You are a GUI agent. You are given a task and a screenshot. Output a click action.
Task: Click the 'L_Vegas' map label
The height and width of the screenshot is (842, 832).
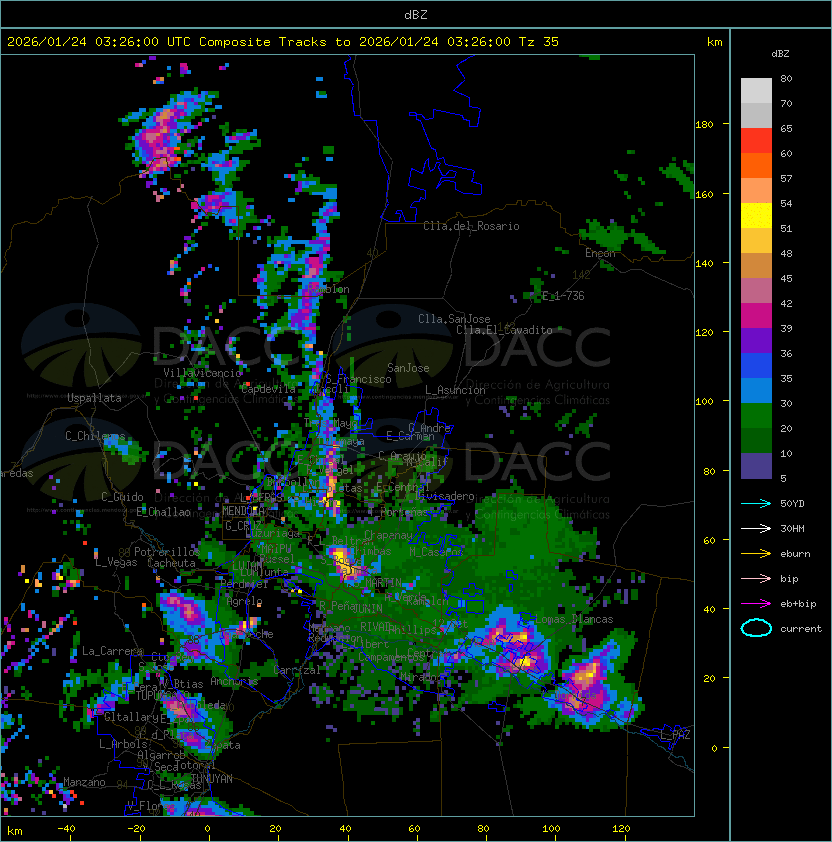pyautogui.click(x=116, y=562)
